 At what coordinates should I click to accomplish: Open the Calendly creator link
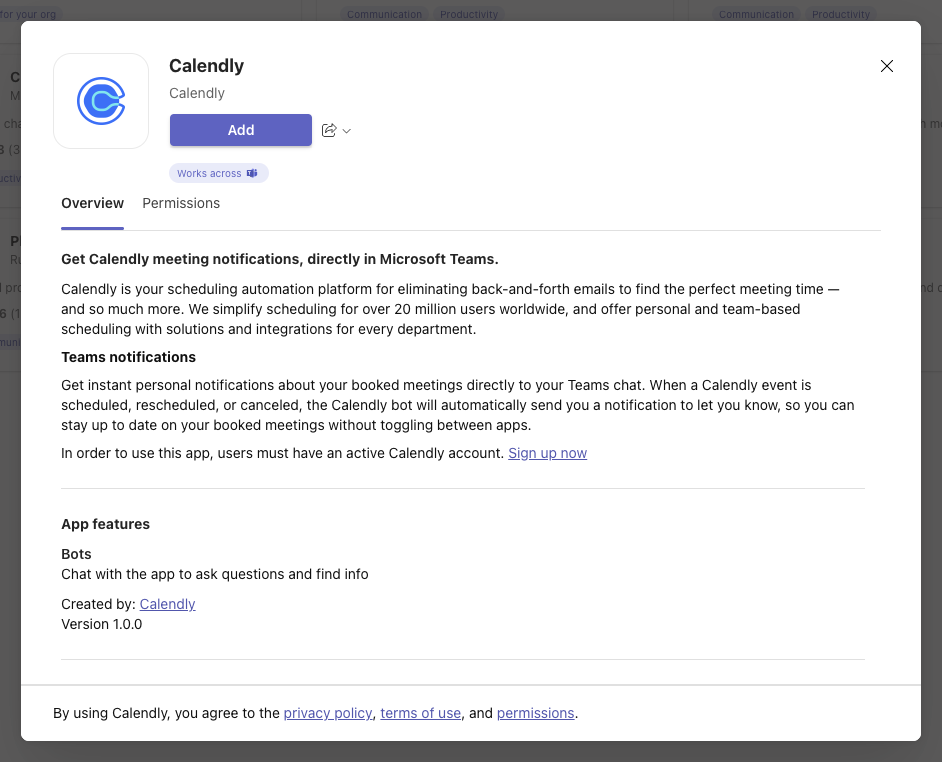click(x=167, y=604)
